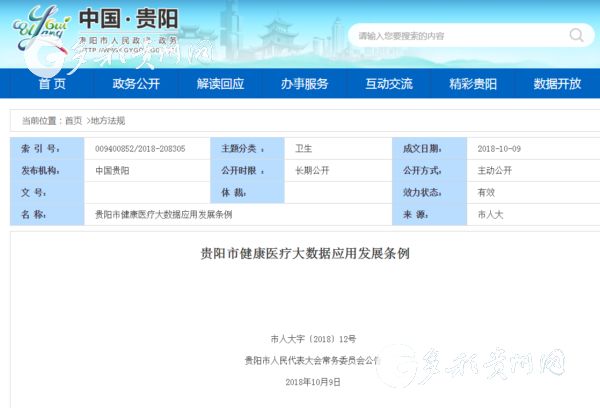This screenshot has height=408, width=600.
Task: Click the 体裁 label cell
Action: click(x=248, y=192)
